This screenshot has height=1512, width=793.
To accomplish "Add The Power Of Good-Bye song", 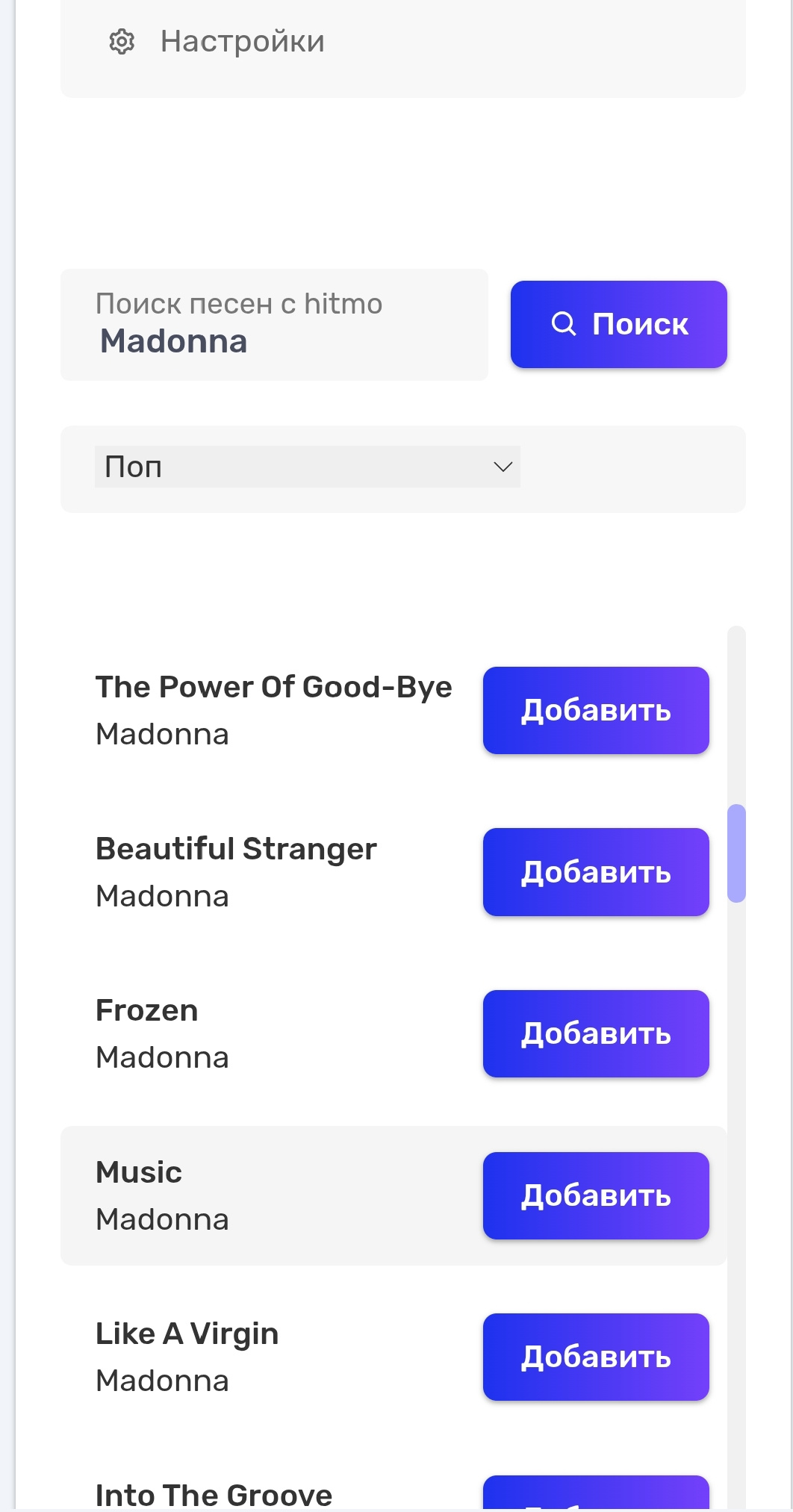I will pyautogui.click(x=595, y=710).
